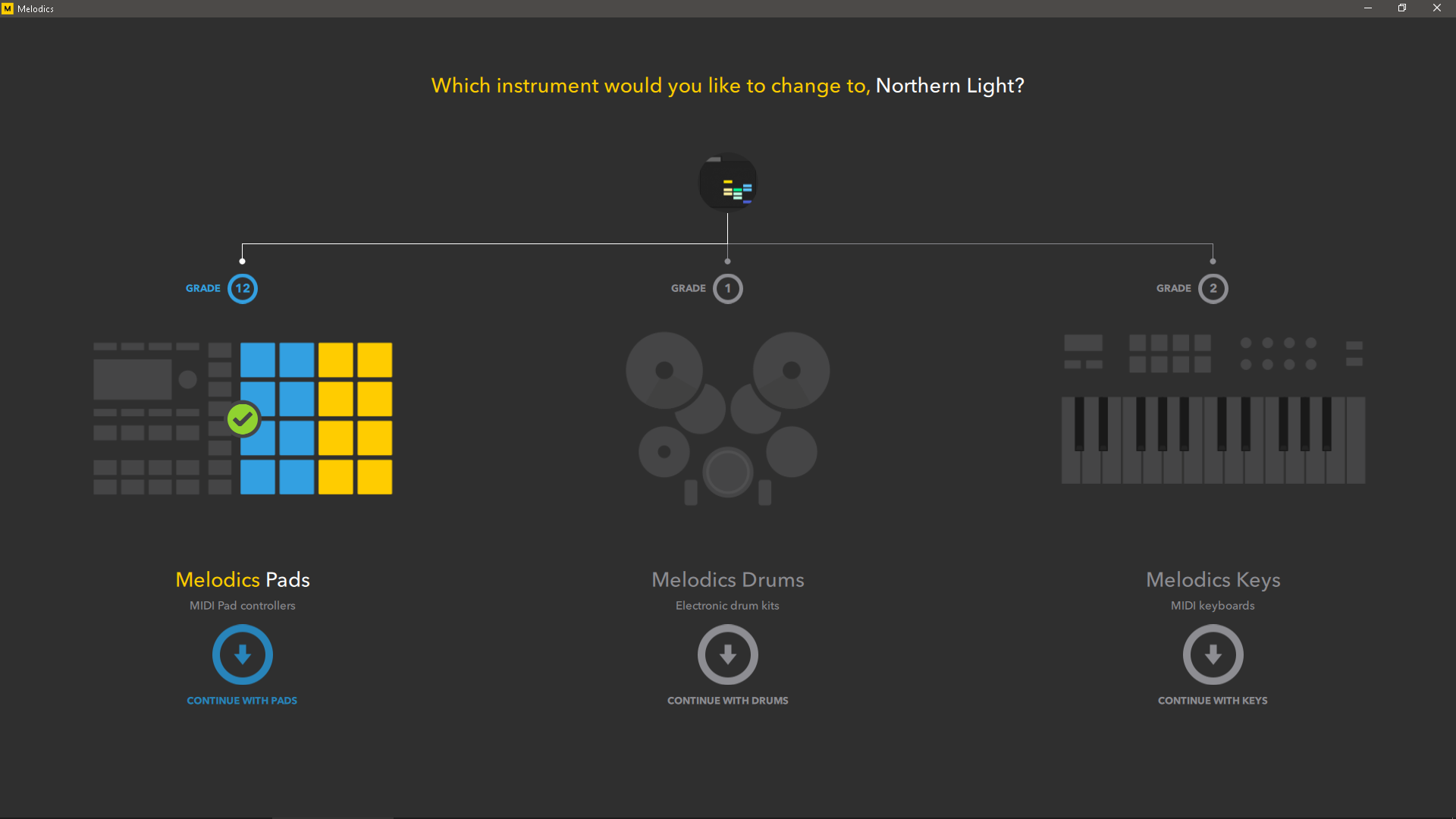Select the MIDI keyboard illustration
The height and width of the screenshot is (819, 1456).
pyautogui.click(x=1213, y=409)
